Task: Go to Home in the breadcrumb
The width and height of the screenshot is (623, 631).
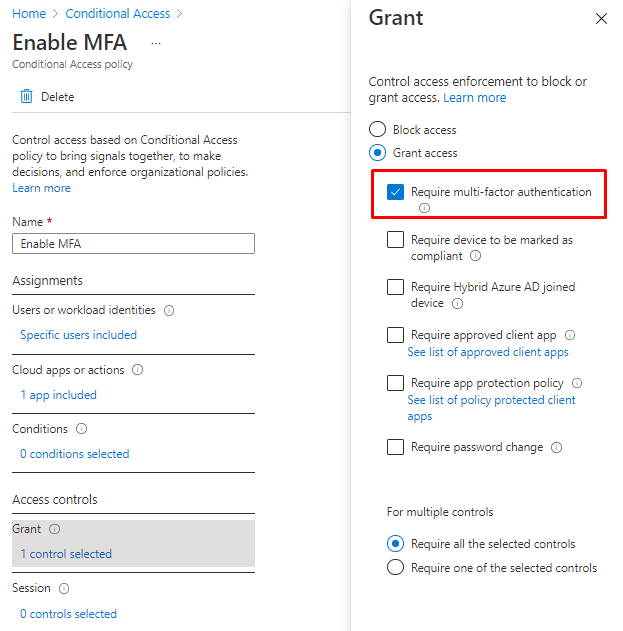Action: click(x=29, y=14)
